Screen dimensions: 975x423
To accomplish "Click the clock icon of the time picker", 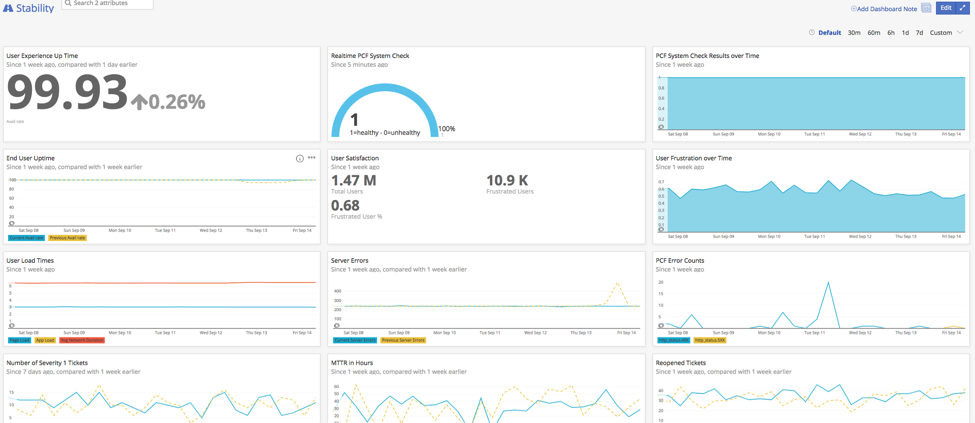I will tap(811, 33).
